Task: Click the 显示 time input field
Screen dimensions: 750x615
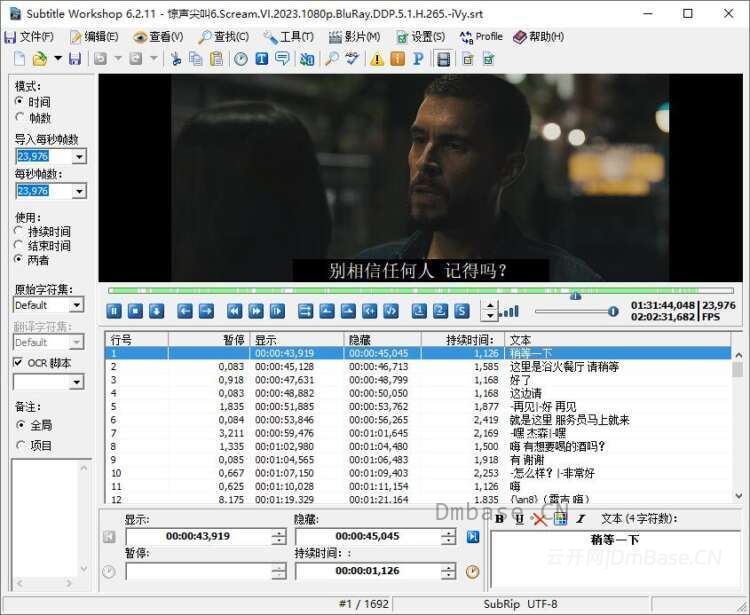Action: 198,537
